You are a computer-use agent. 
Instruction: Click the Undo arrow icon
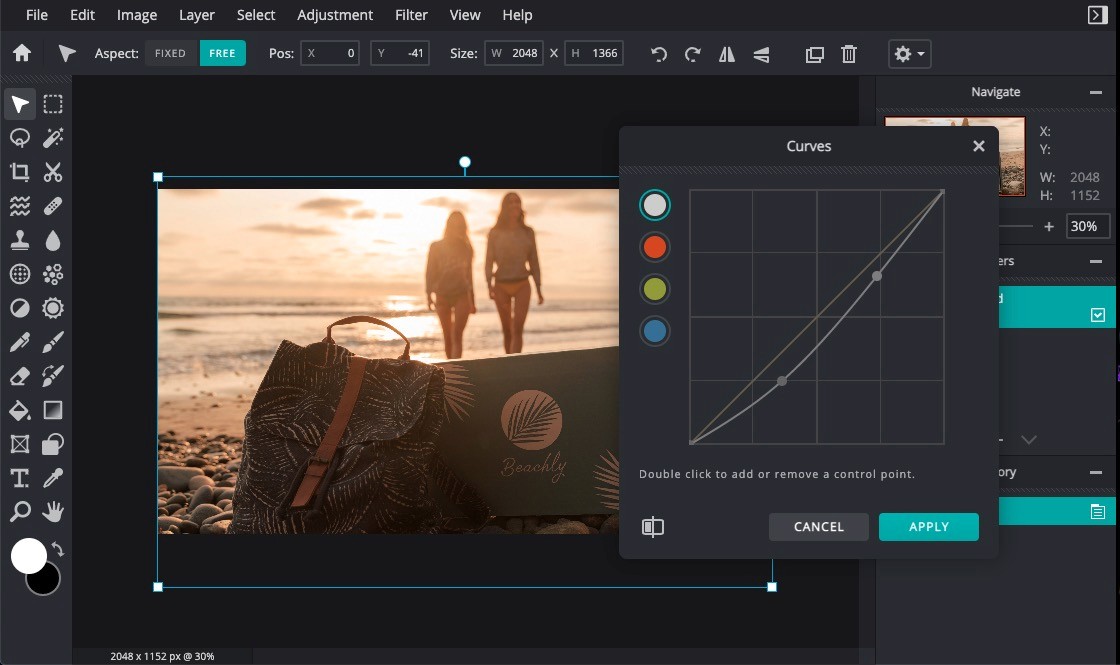tap(658, 54)
